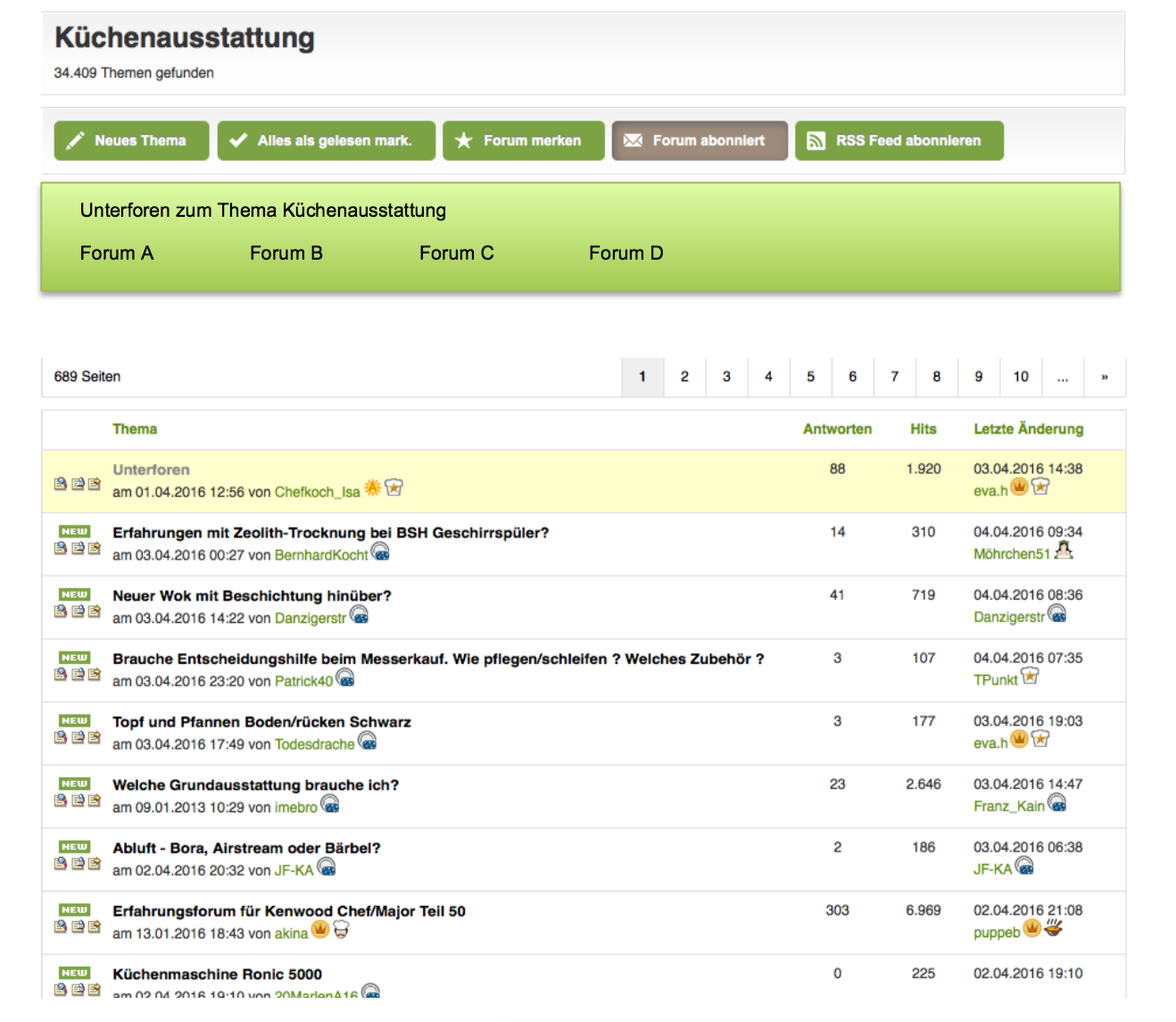Go to next pages with » arrow

coord(1104,377)
